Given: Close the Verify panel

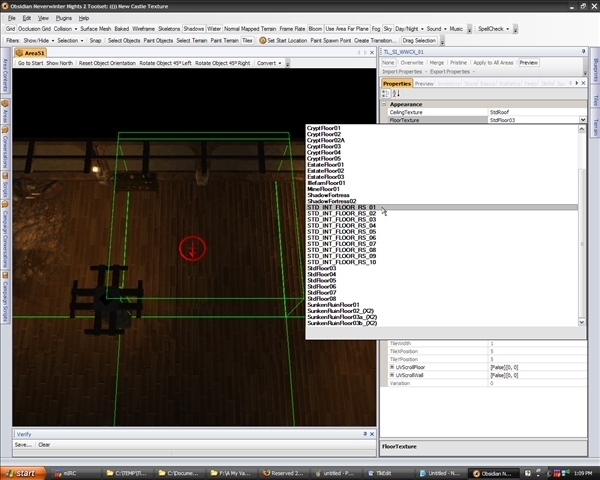Looking at the screenshot, I should 371,433.
